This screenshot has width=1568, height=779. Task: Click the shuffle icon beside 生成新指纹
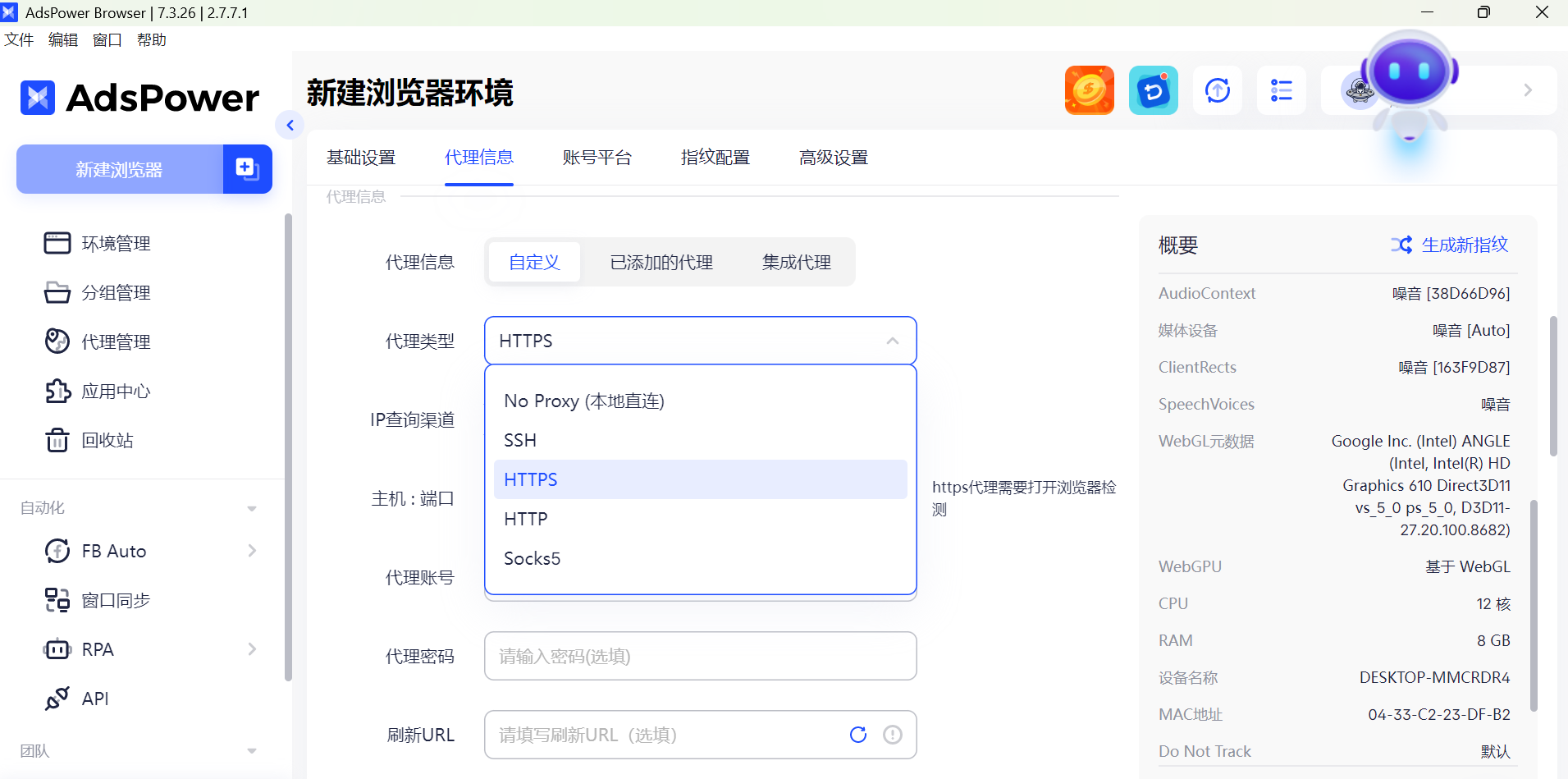1401,245
